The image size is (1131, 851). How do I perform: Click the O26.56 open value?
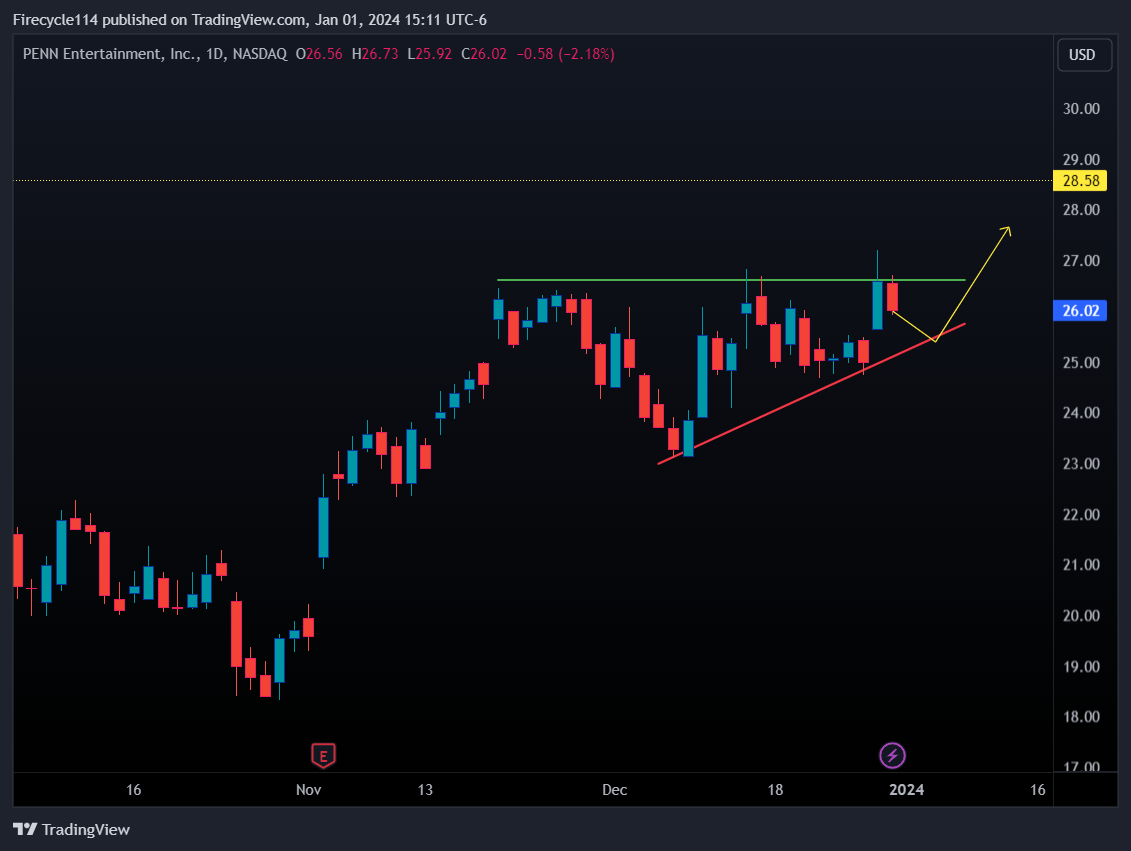(319, 54)
